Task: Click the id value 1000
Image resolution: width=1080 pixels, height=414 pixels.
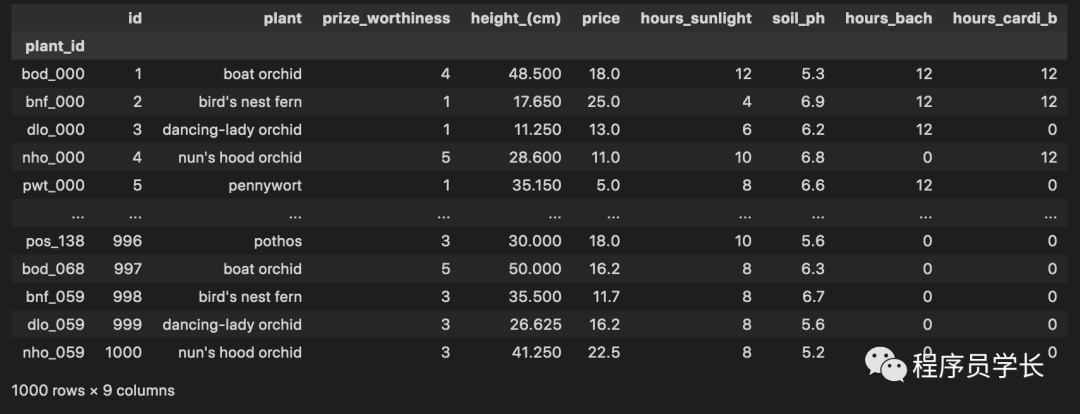Action: 123,353
